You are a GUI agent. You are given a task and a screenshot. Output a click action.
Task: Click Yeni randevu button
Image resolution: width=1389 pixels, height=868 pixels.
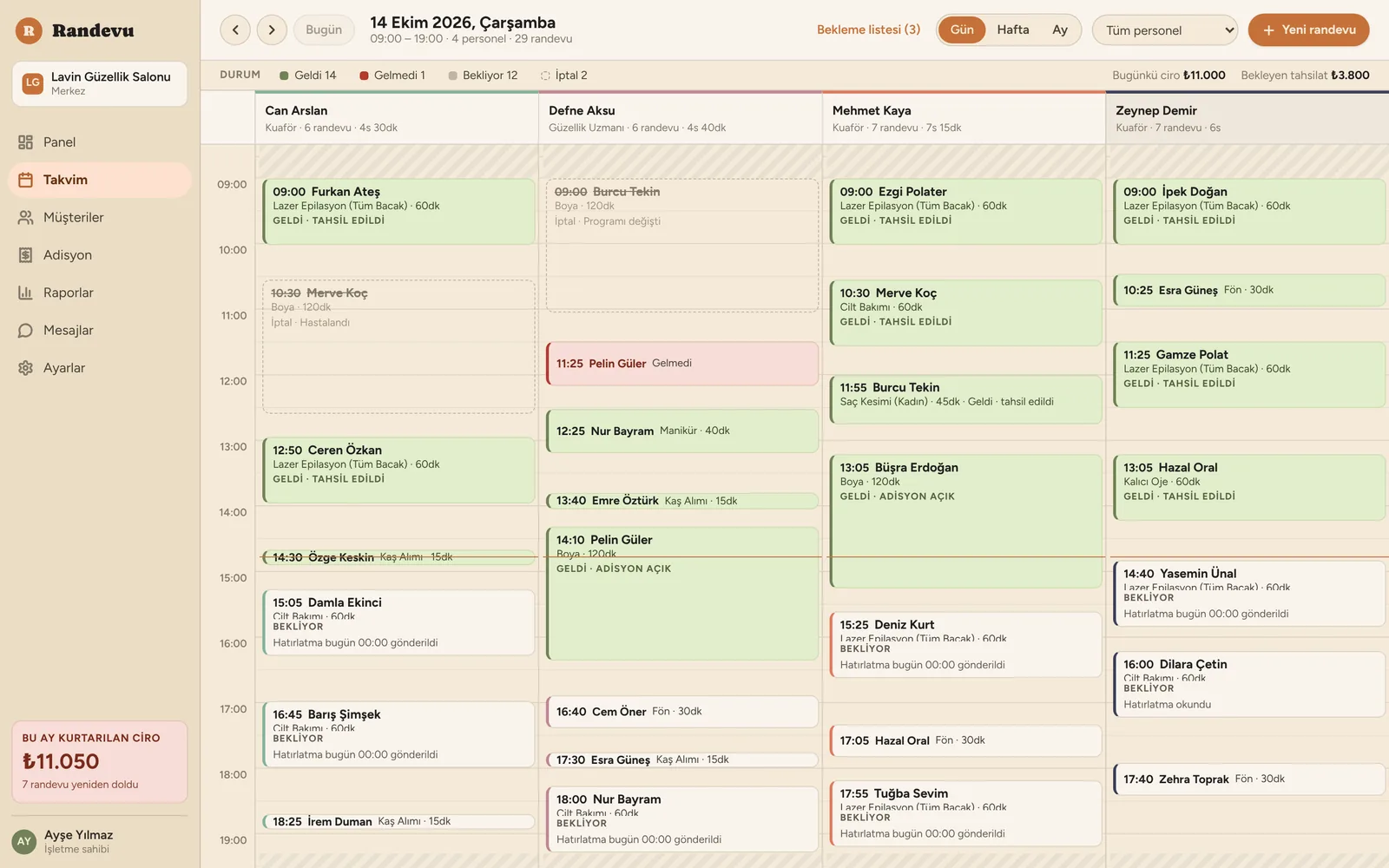pos(1309,30)
